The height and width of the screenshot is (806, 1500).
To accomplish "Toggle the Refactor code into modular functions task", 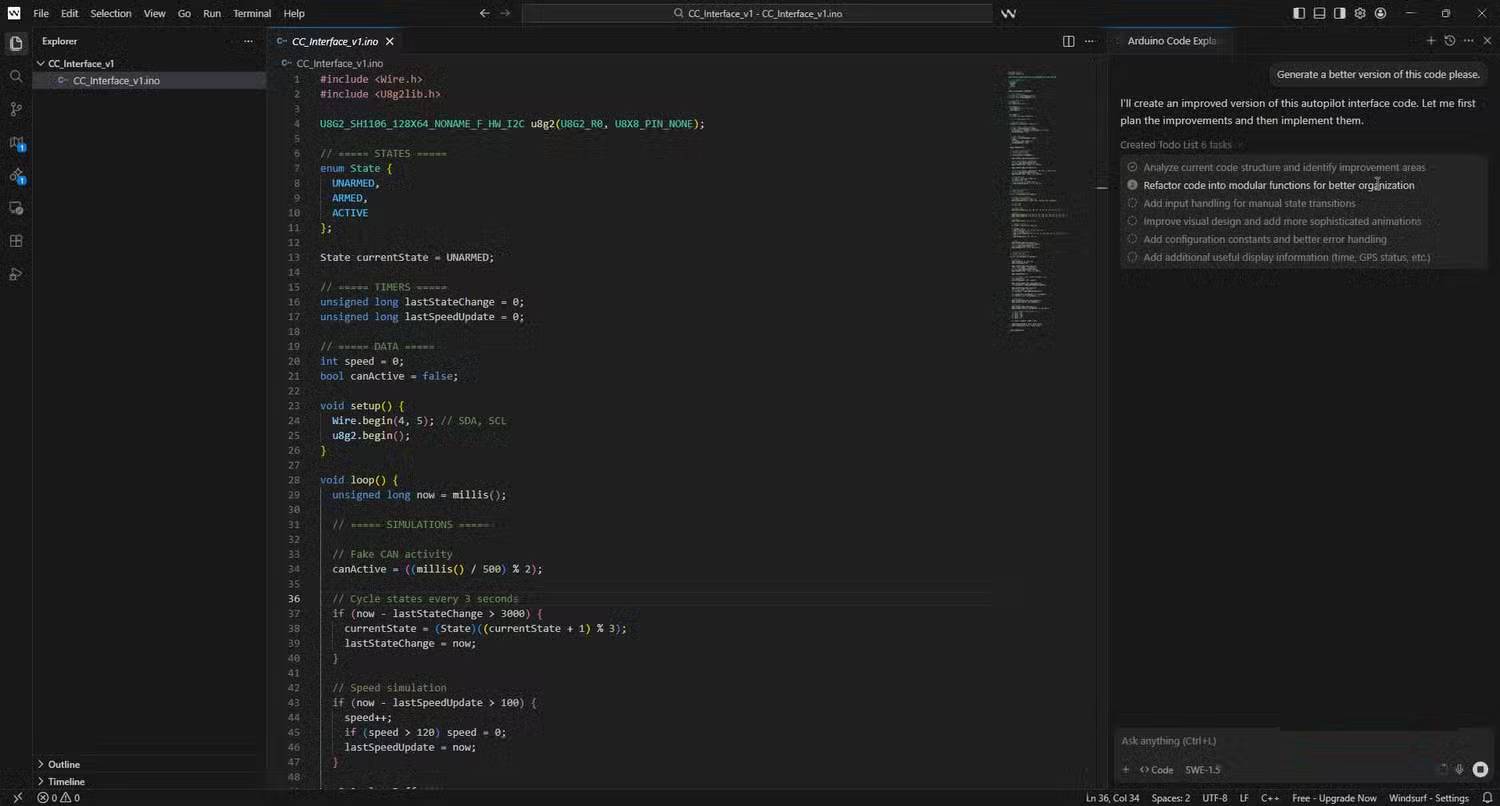I will click(1133, 185).
